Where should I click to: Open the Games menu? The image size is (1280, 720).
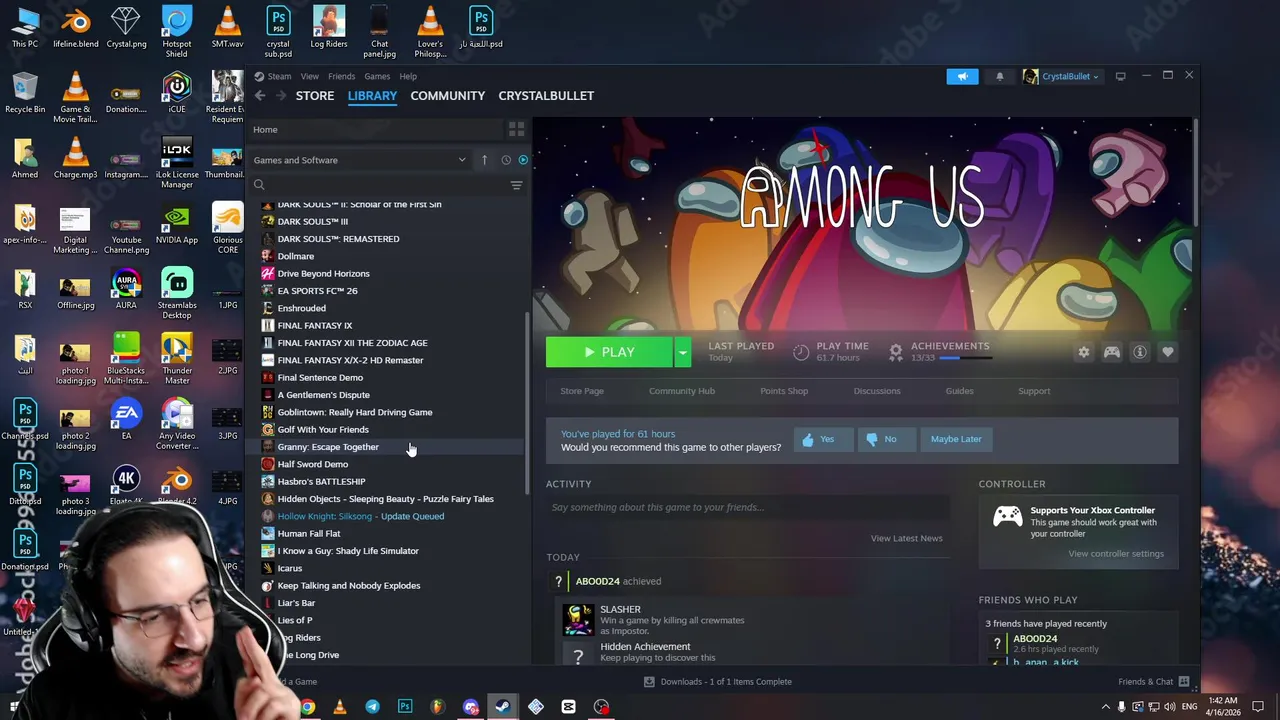coord(377,76)
